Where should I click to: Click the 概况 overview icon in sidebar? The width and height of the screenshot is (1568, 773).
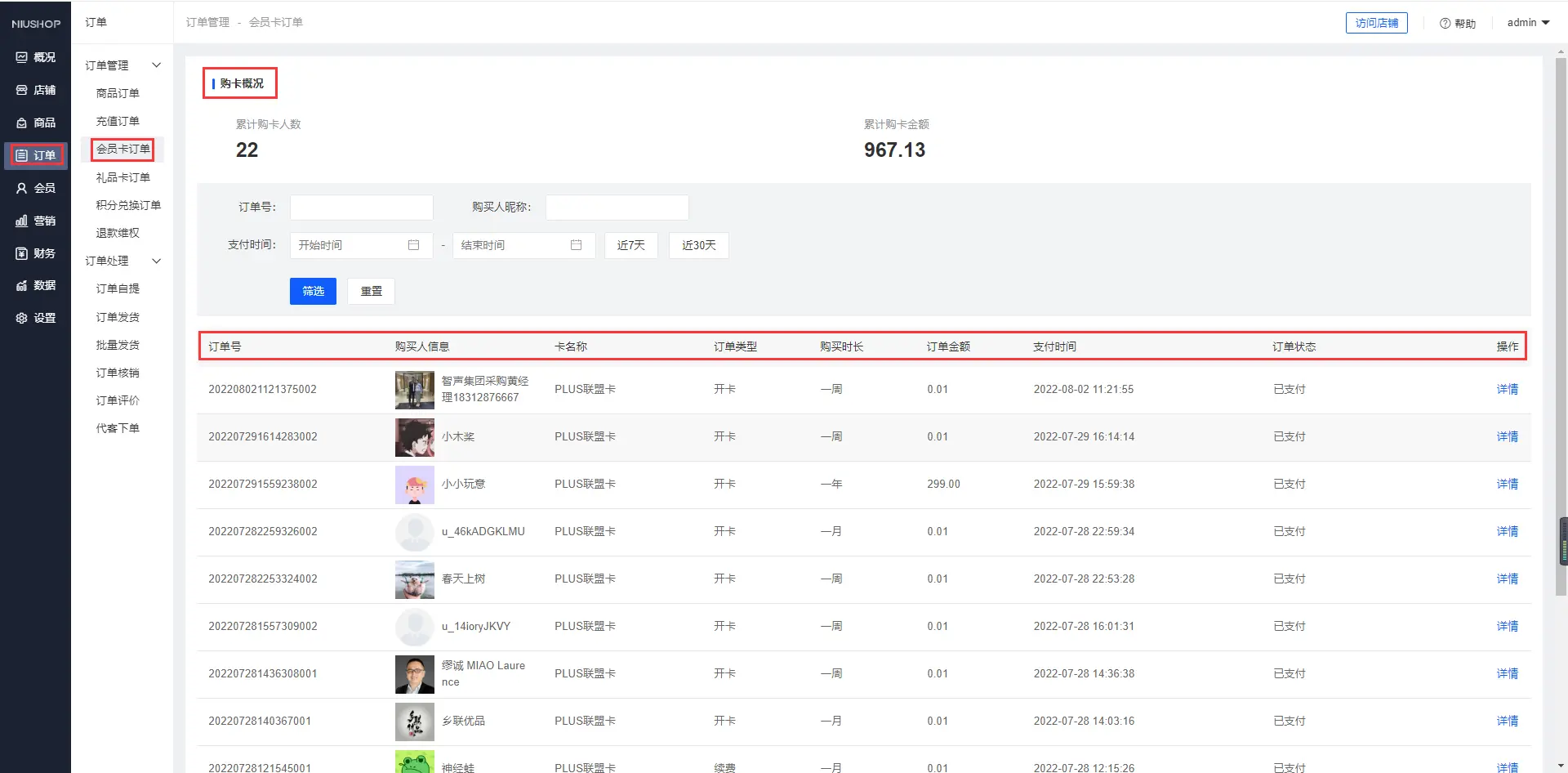(22, 57)
